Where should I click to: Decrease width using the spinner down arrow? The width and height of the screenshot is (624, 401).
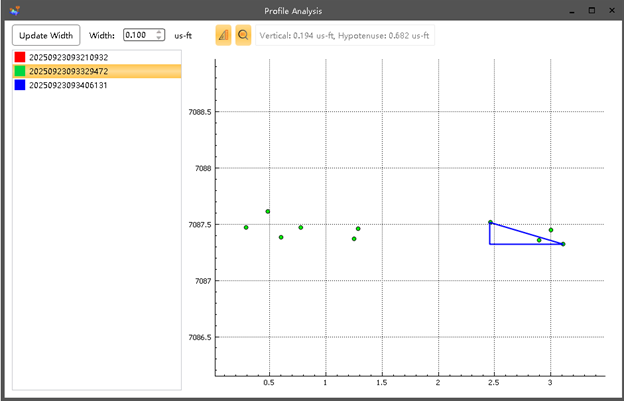159,39
